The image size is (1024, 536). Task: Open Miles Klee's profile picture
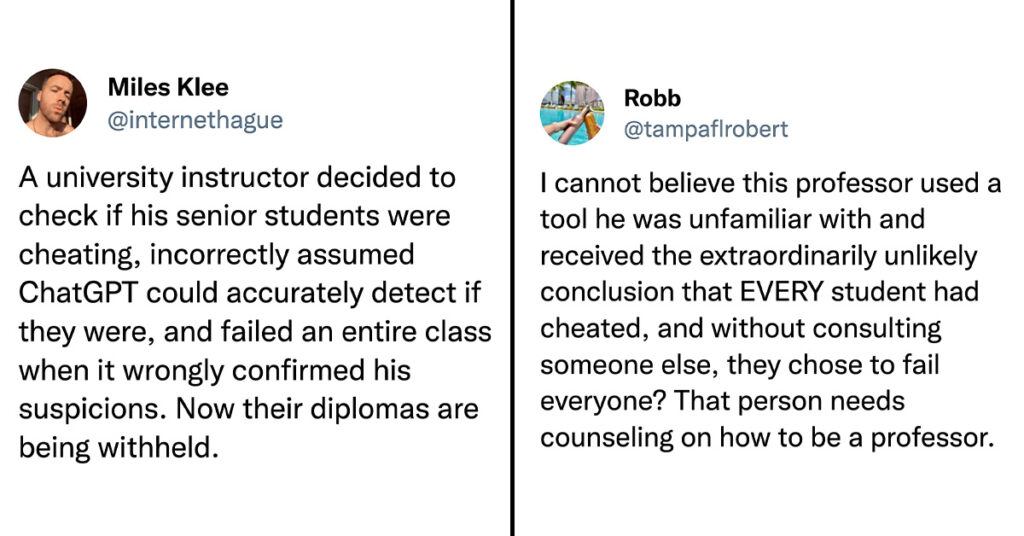click(52, 102)
